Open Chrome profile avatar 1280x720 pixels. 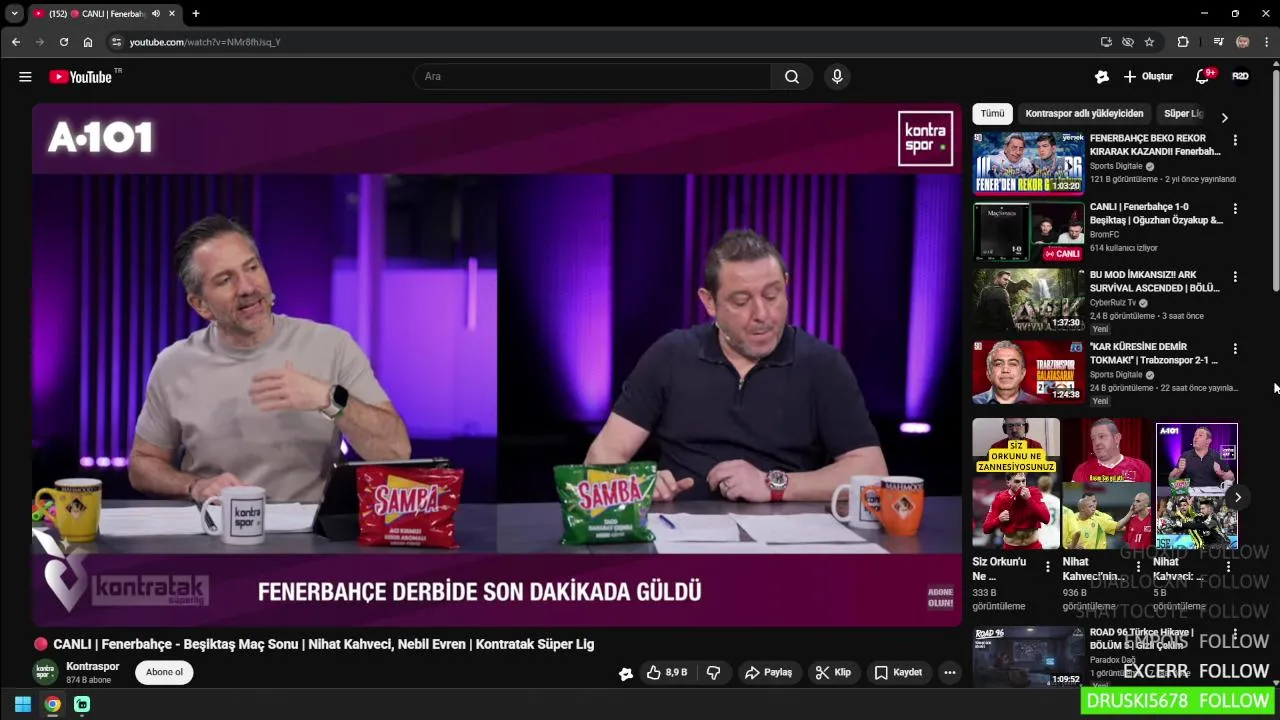1243,42
